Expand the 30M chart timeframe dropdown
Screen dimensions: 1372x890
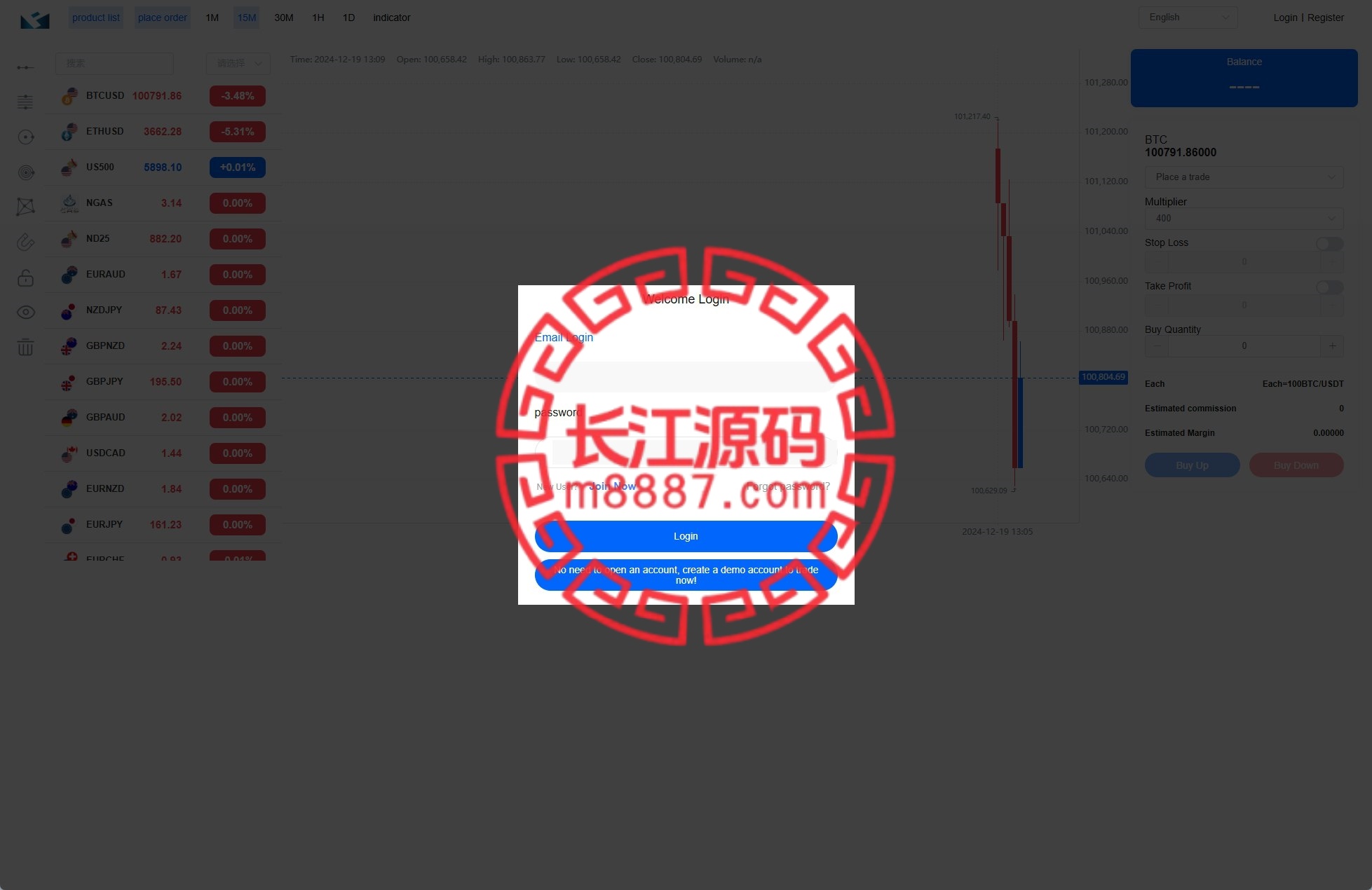point(283,17)
